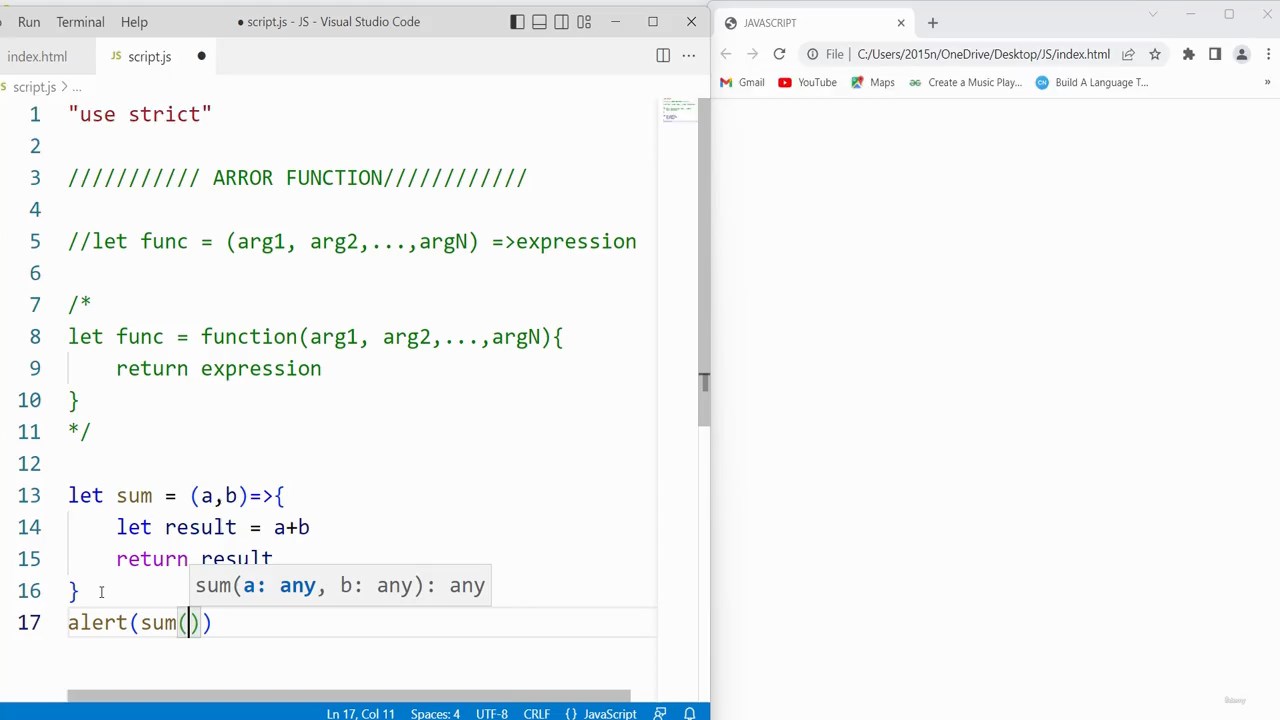Open the Run menu
The image size is (1280, 720).
[29, 22]
